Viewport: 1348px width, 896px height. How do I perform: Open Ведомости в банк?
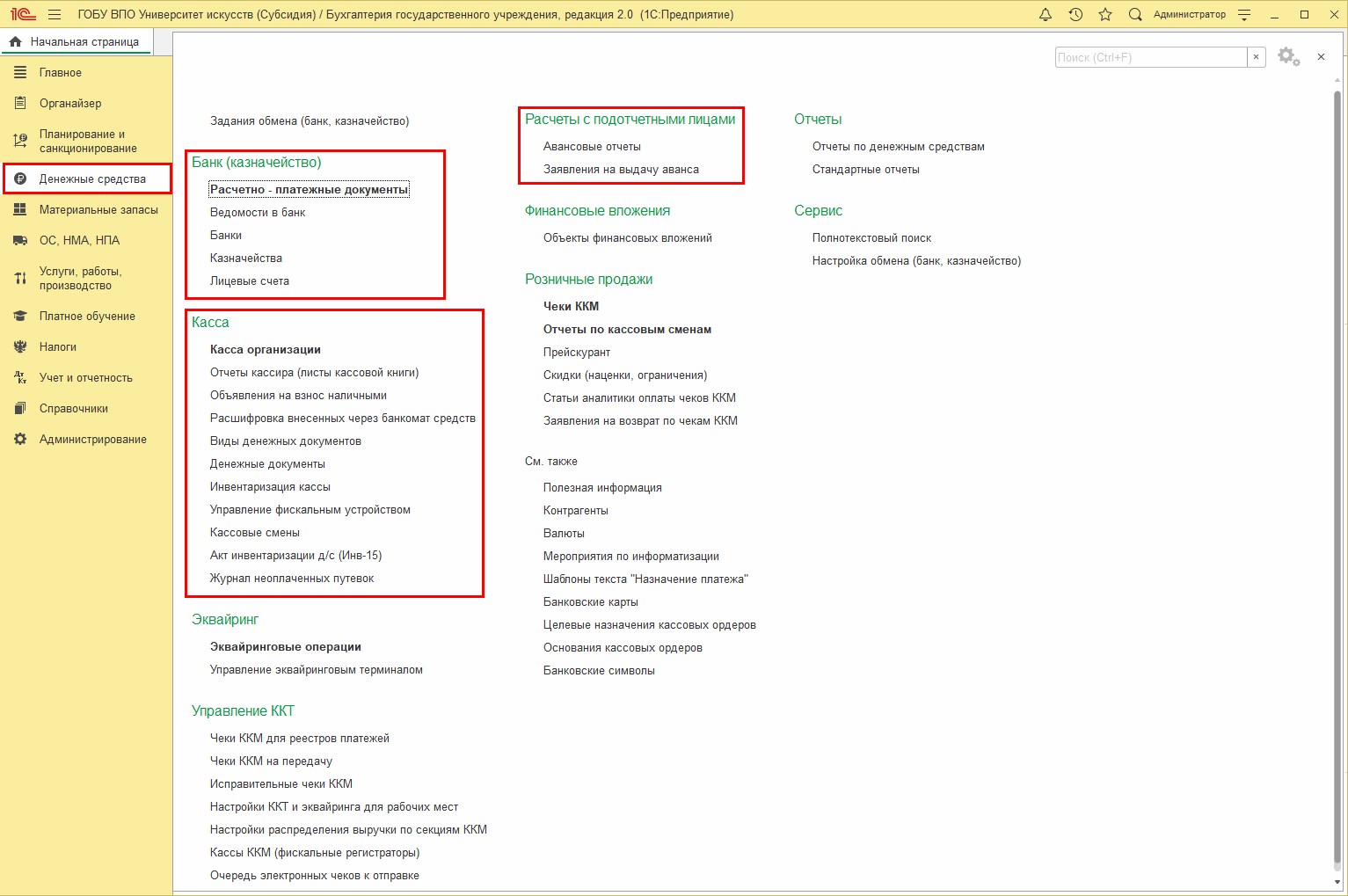pos(258,212)
